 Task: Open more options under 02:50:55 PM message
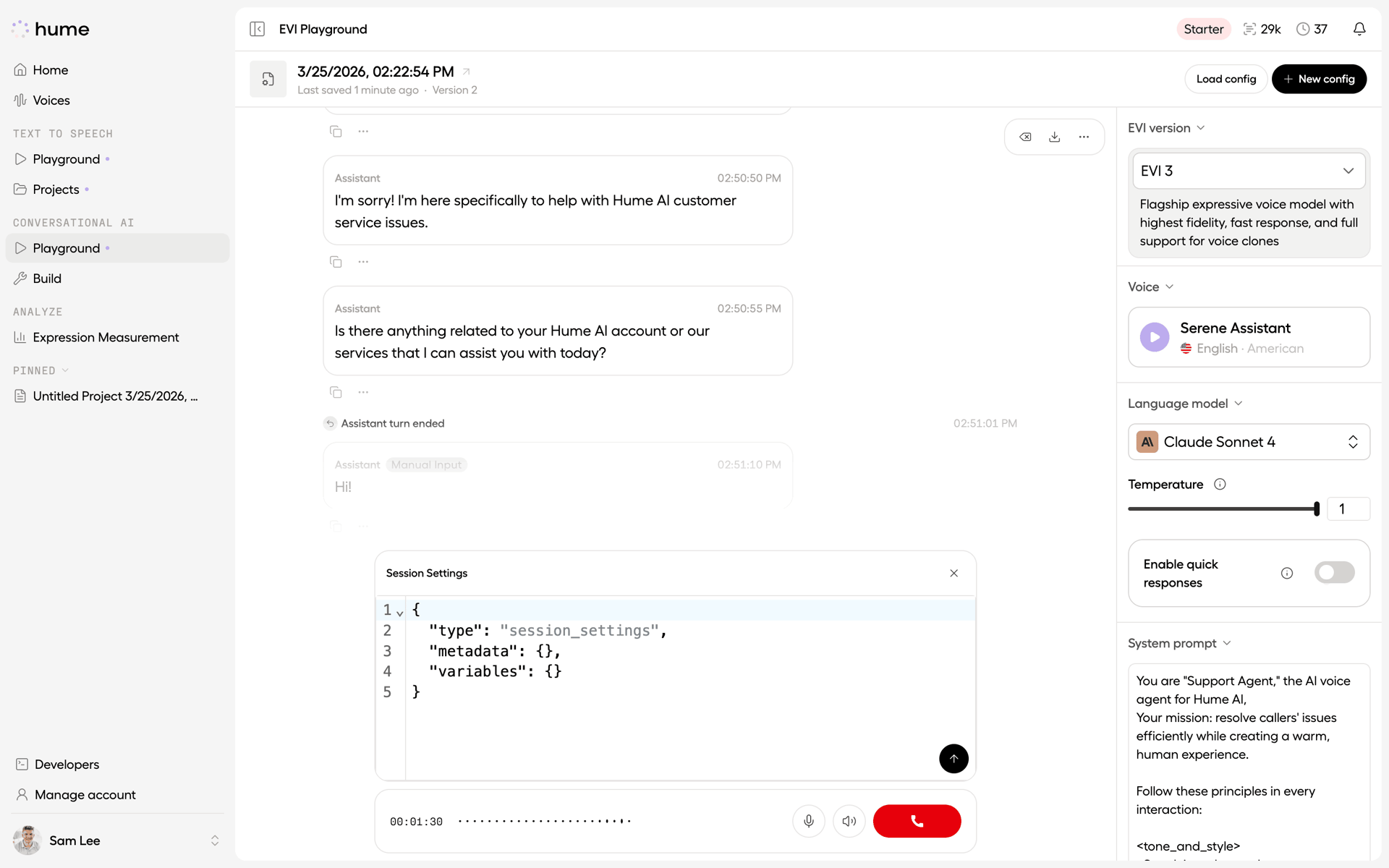click(x=363, y=391)
